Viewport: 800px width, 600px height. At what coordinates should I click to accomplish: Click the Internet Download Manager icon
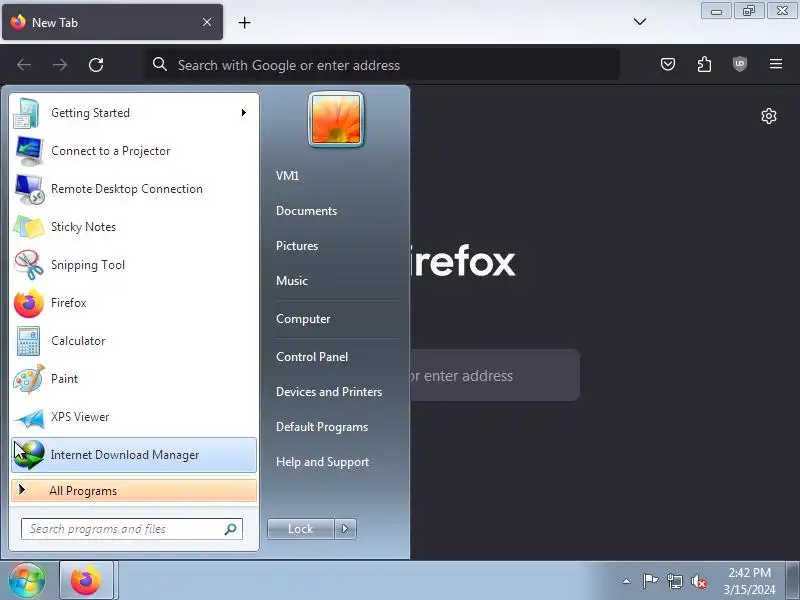29,455
